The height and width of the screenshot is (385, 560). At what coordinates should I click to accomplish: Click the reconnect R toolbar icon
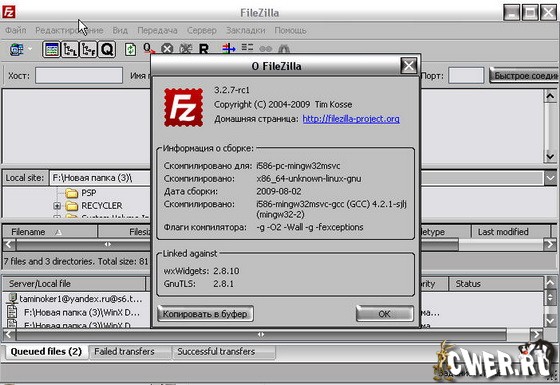(x=204, y=49)
